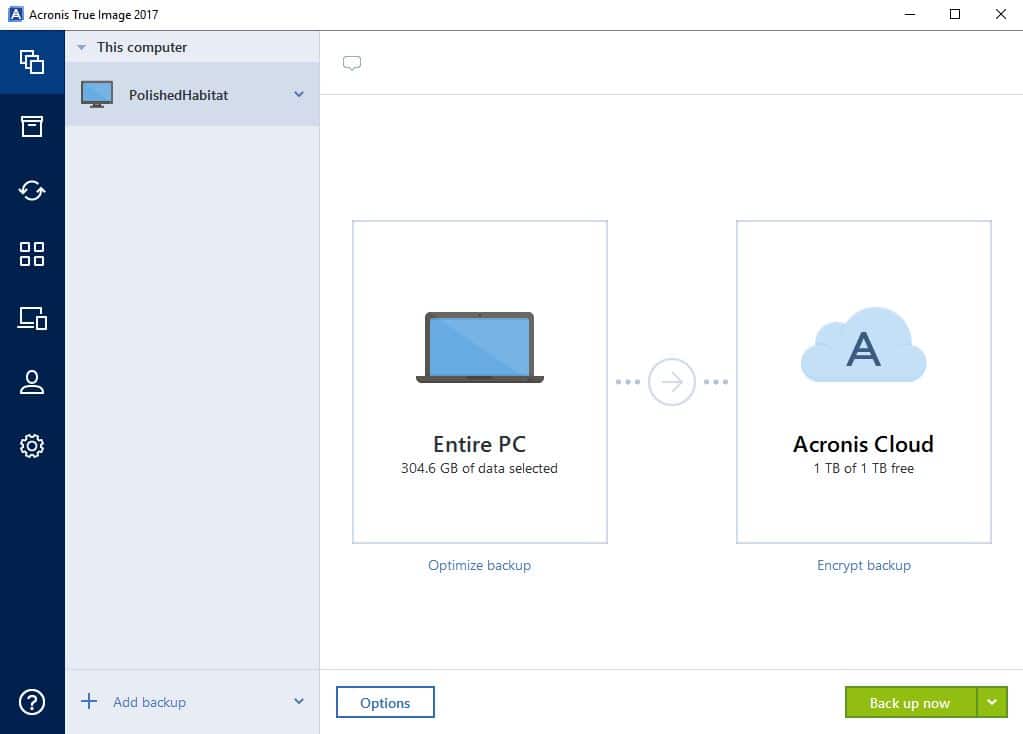Maximize the Acronis True Image window

954,14
